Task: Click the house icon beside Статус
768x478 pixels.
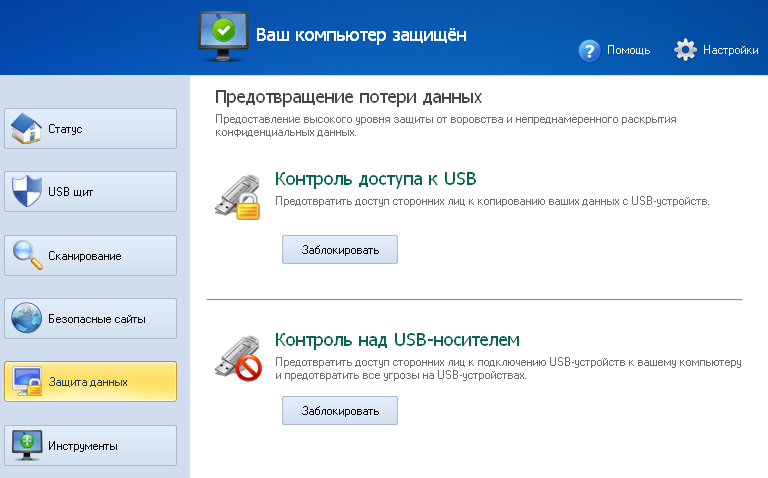Action: (26, 128)
